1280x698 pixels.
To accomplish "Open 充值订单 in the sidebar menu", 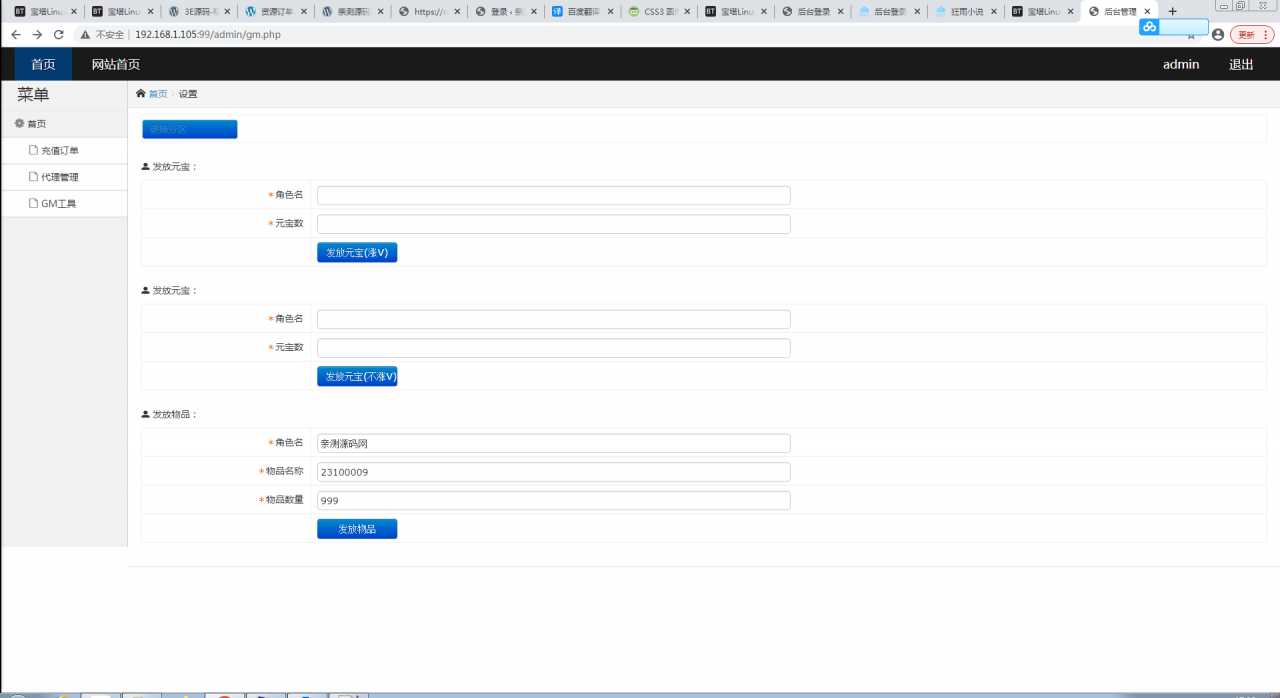I will point(60,151).
